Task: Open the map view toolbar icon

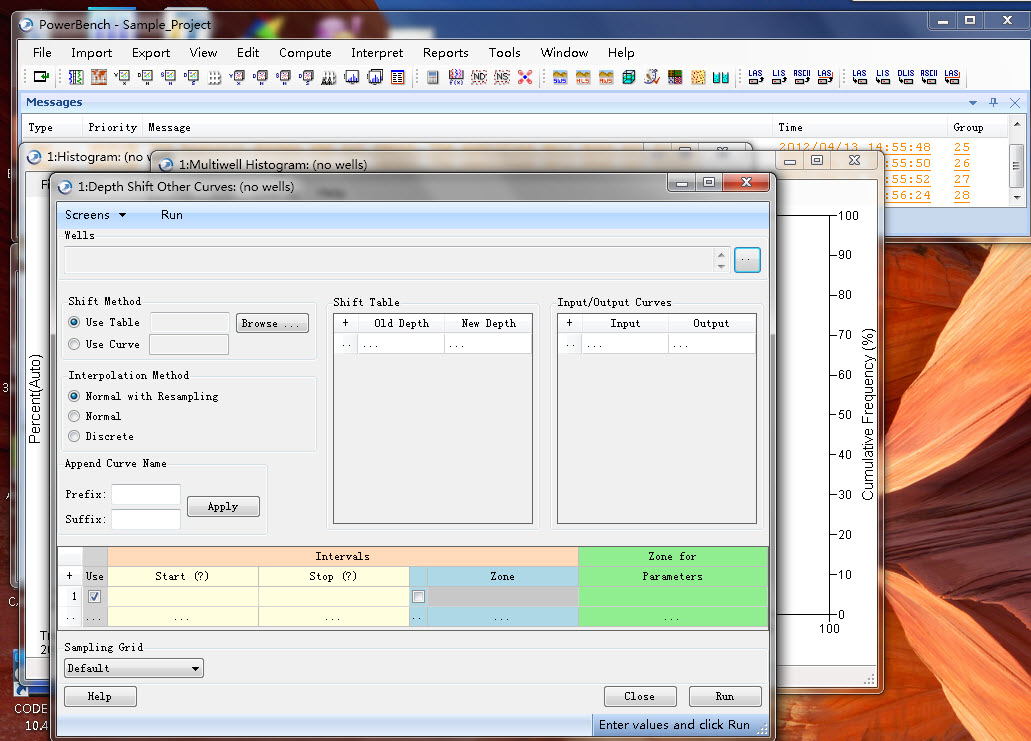Action: [x=99, y=77]
